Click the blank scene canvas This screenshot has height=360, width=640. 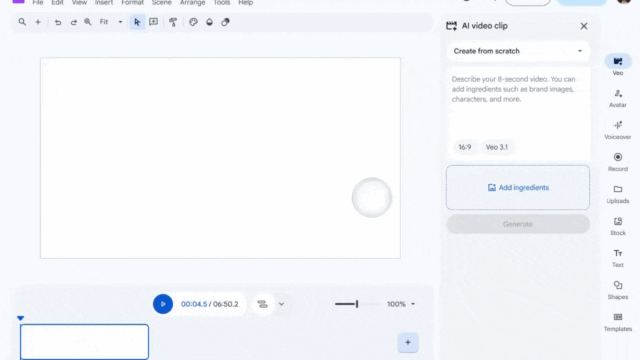pyautogui.click(x=220, y=158)
